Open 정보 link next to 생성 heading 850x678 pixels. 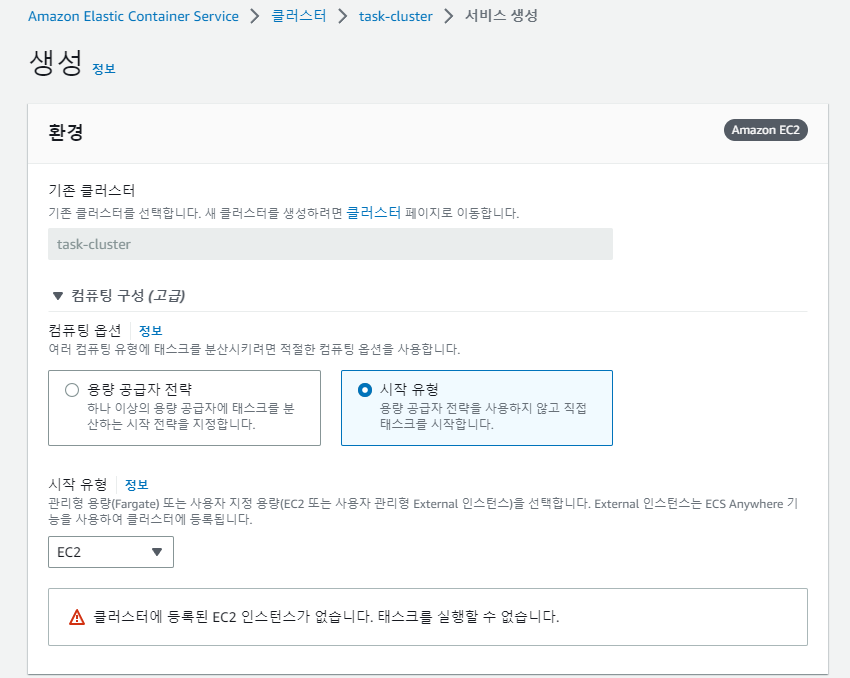(x=104, y=69)
